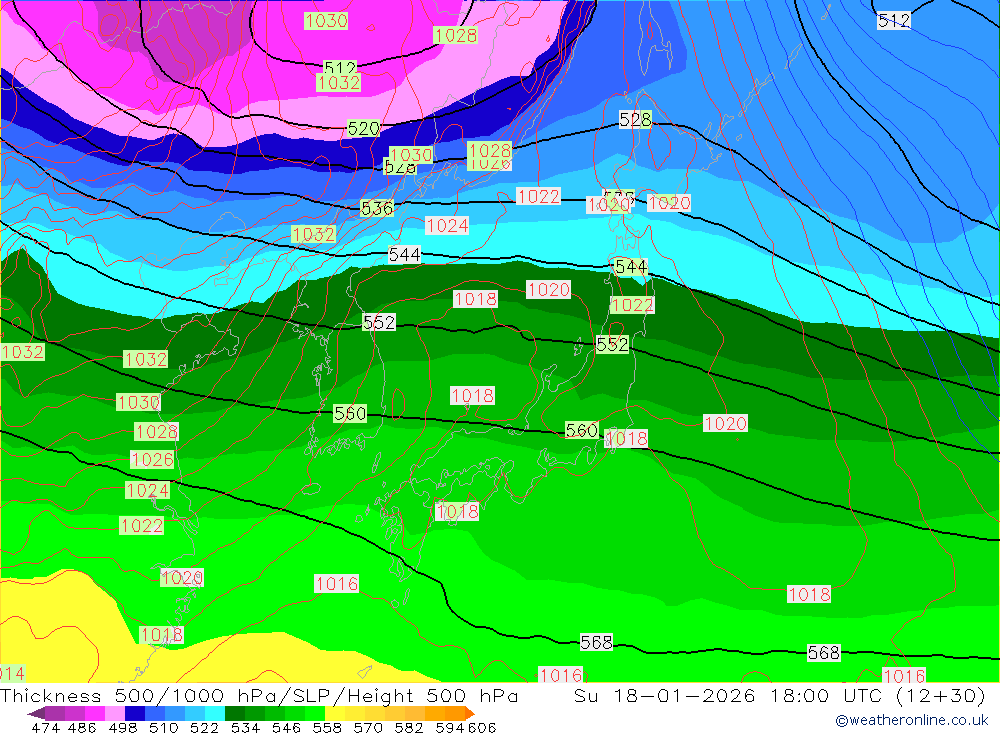Pick the cyan swatch in the color legend
This screenshot has height=733, width=1000.
(215, 713)
